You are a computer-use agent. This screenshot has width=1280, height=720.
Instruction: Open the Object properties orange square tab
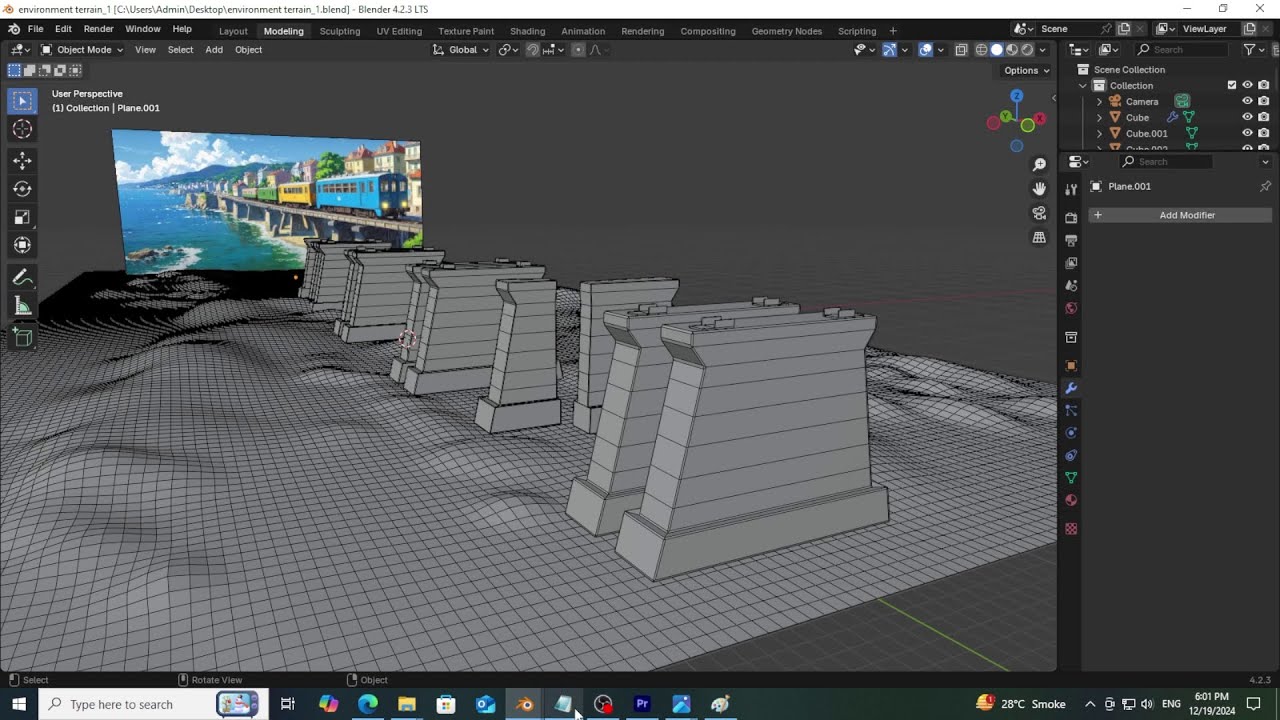[1071, 366]
